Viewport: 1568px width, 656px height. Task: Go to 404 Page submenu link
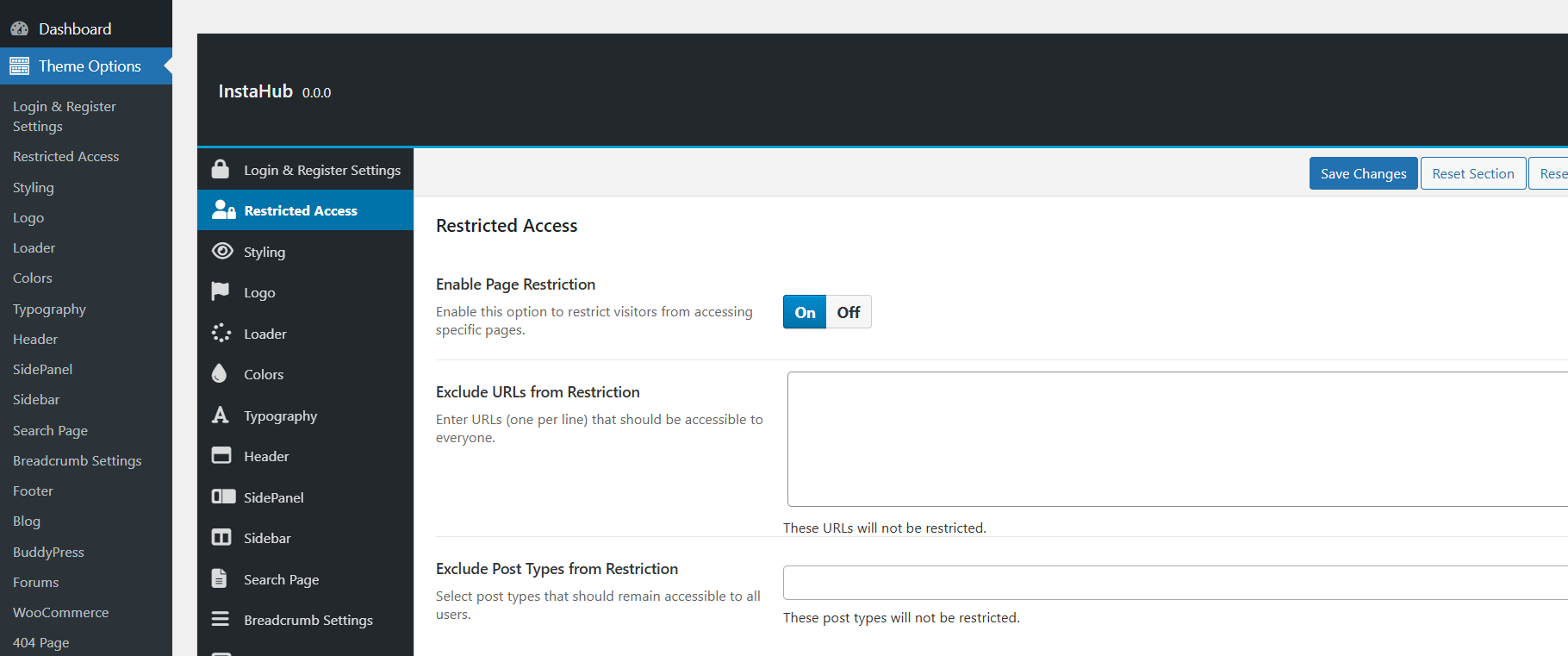[40, 642]
